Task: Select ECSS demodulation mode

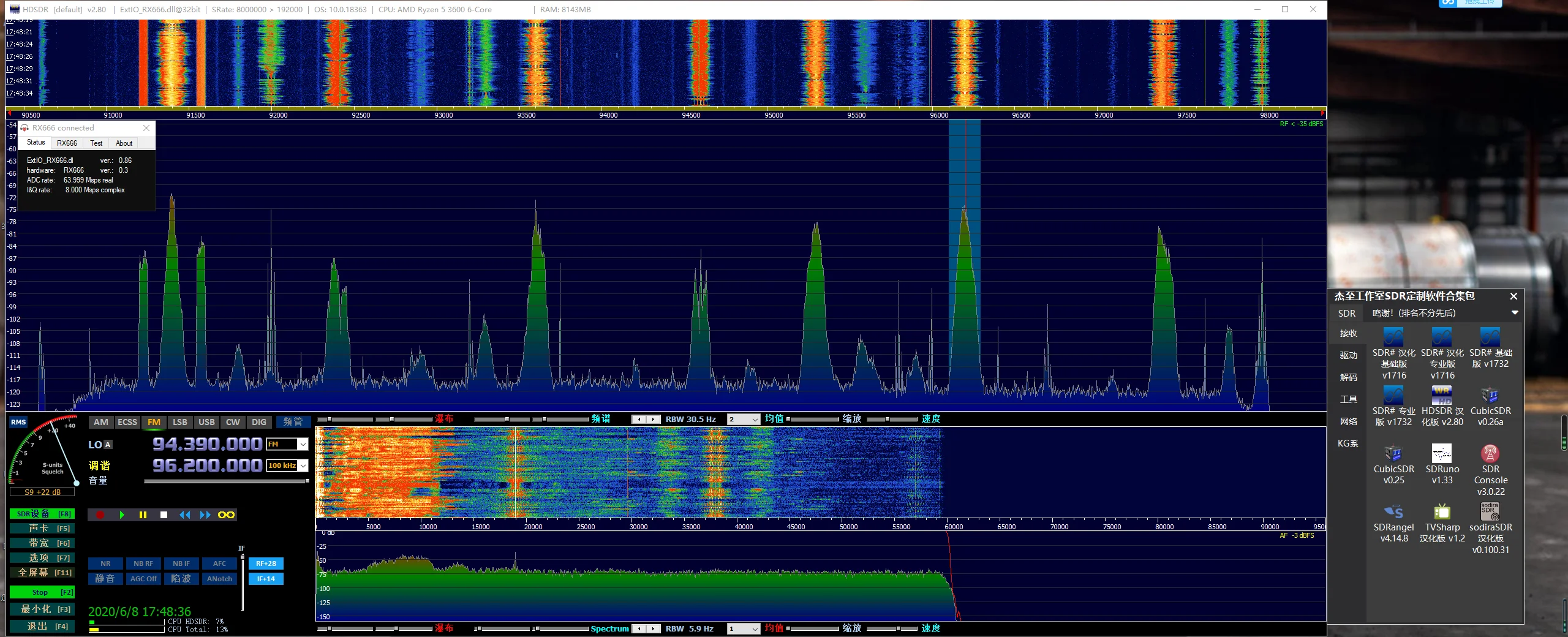Action: [x=127, y=422]
